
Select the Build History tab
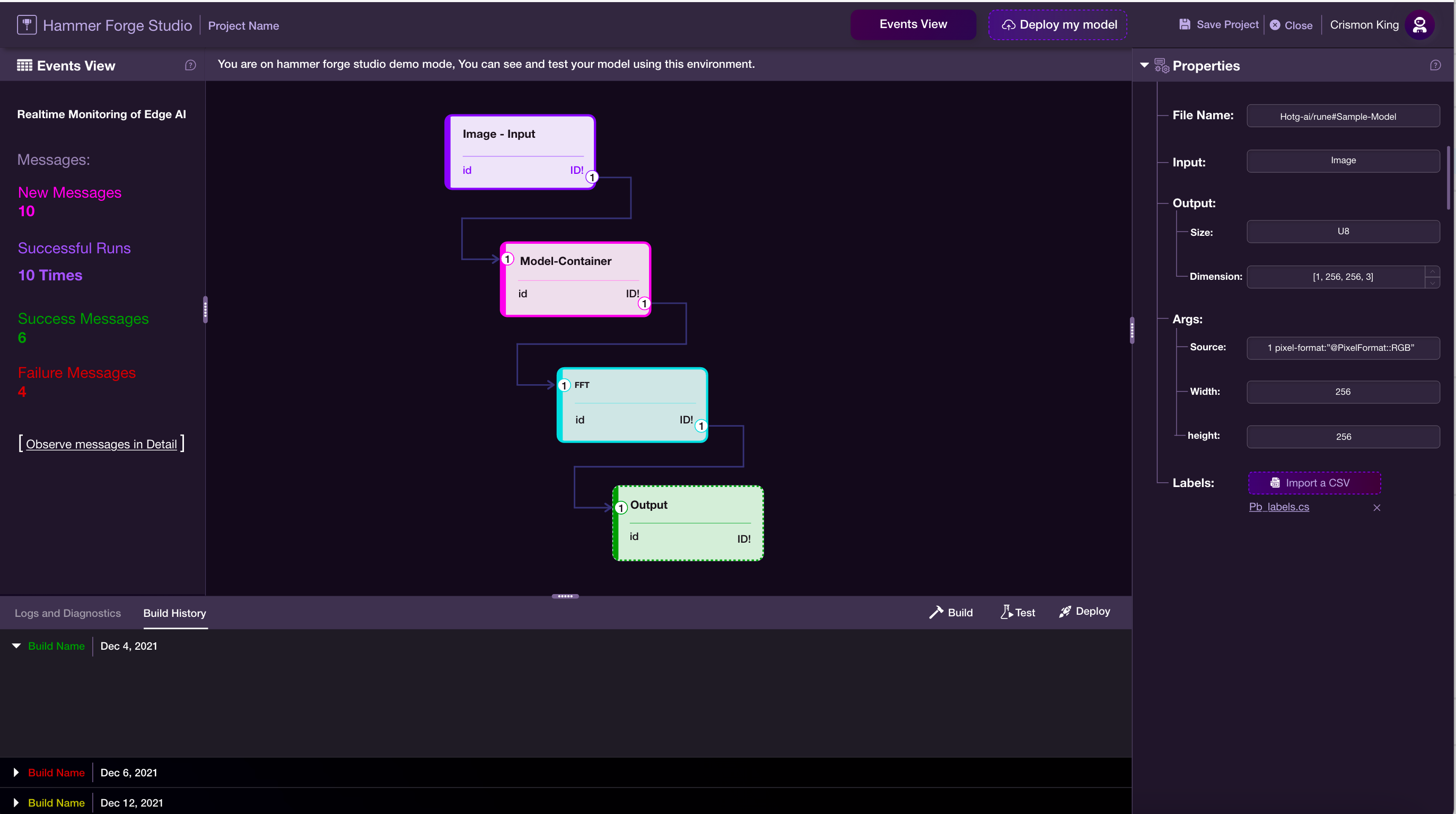tap(174, 613)
